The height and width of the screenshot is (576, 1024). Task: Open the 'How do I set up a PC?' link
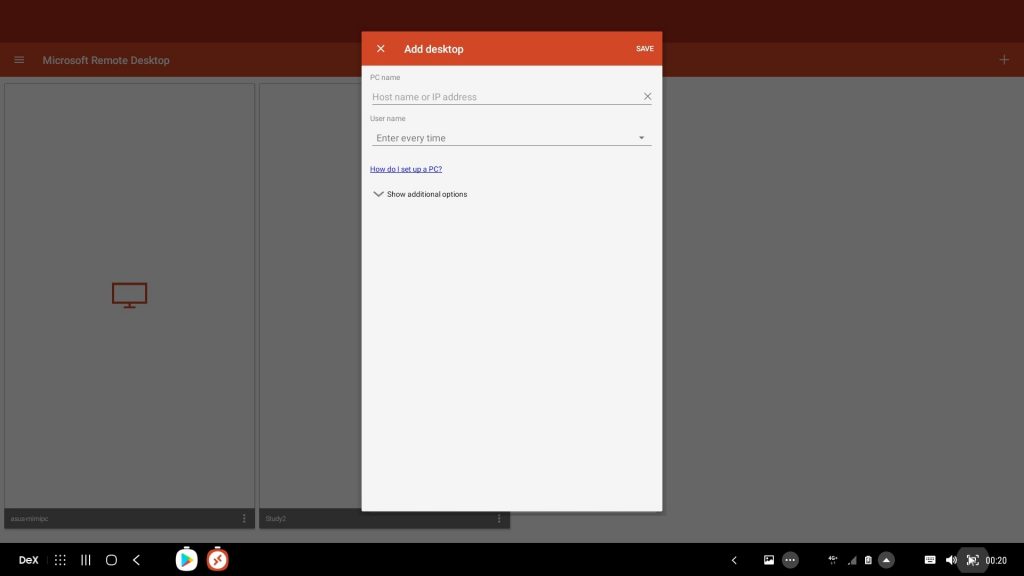point(406,169)
